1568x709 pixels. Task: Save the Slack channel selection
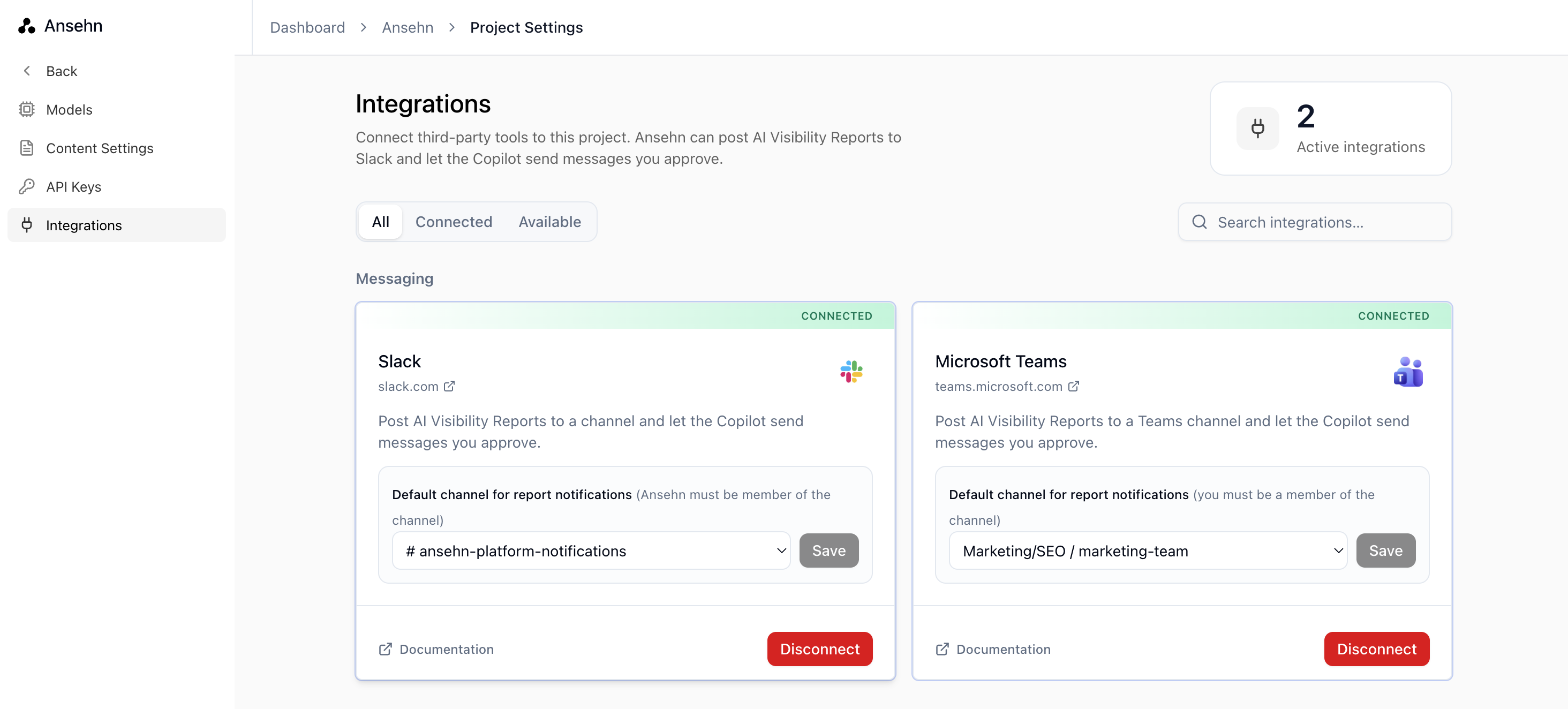(x=828, y=551)
